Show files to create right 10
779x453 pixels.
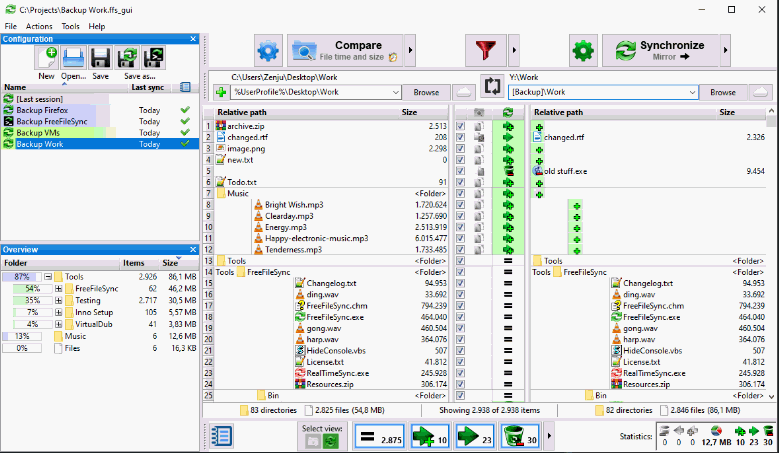pyautogui.click(x=430, y=437)
